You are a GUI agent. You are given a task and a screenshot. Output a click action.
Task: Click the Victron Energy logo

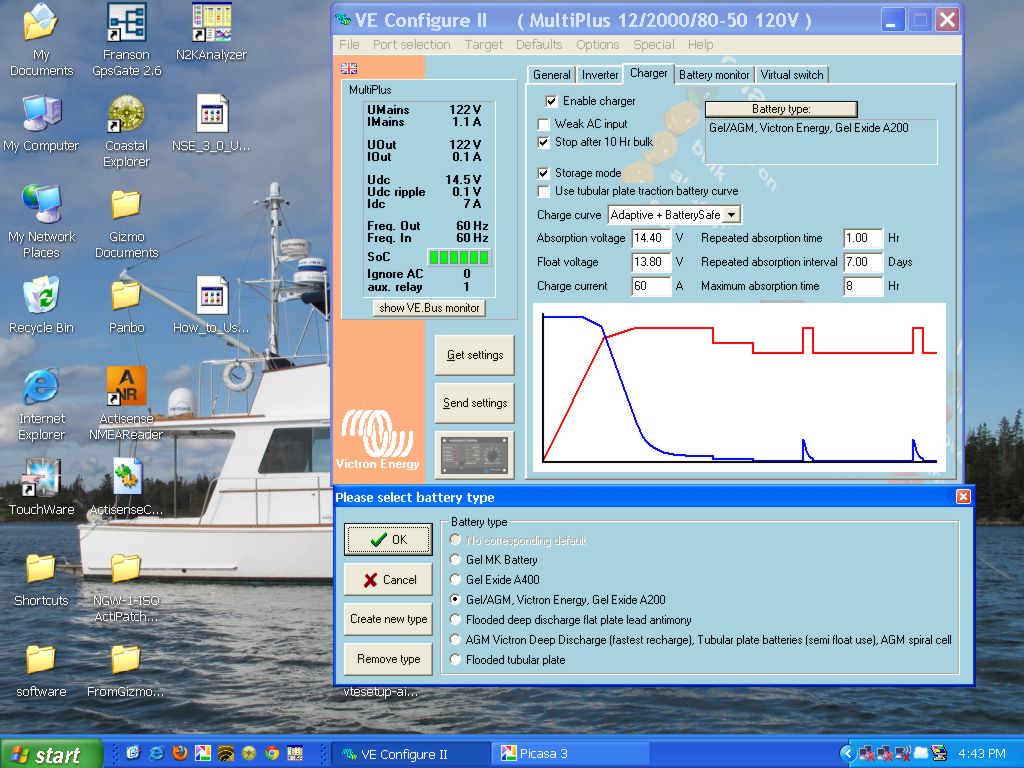point(377,439)
